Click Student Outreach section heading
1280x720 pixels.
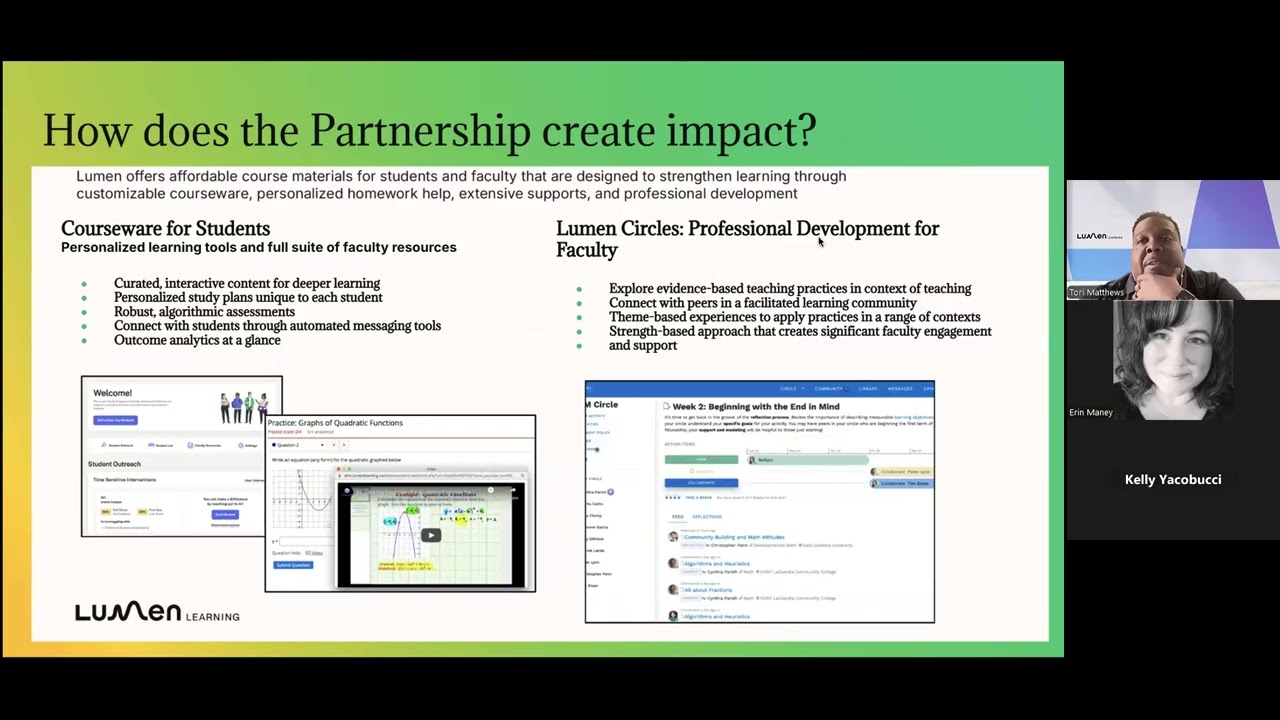coord(114,464)
